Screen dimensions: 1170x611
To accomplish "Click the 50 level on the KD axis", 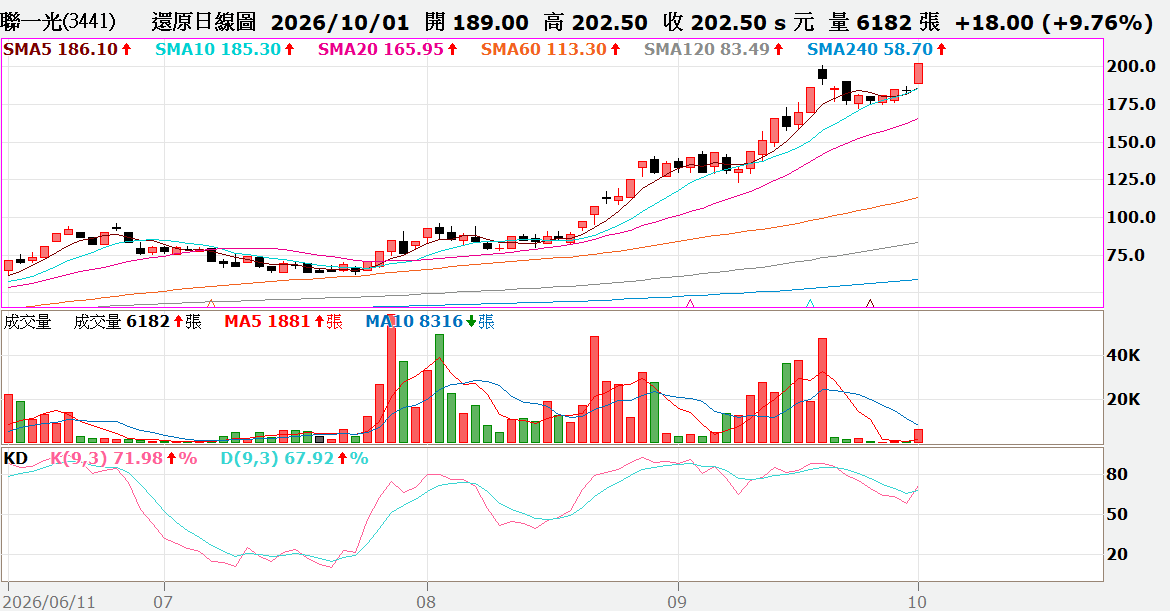I will 1117,515.
